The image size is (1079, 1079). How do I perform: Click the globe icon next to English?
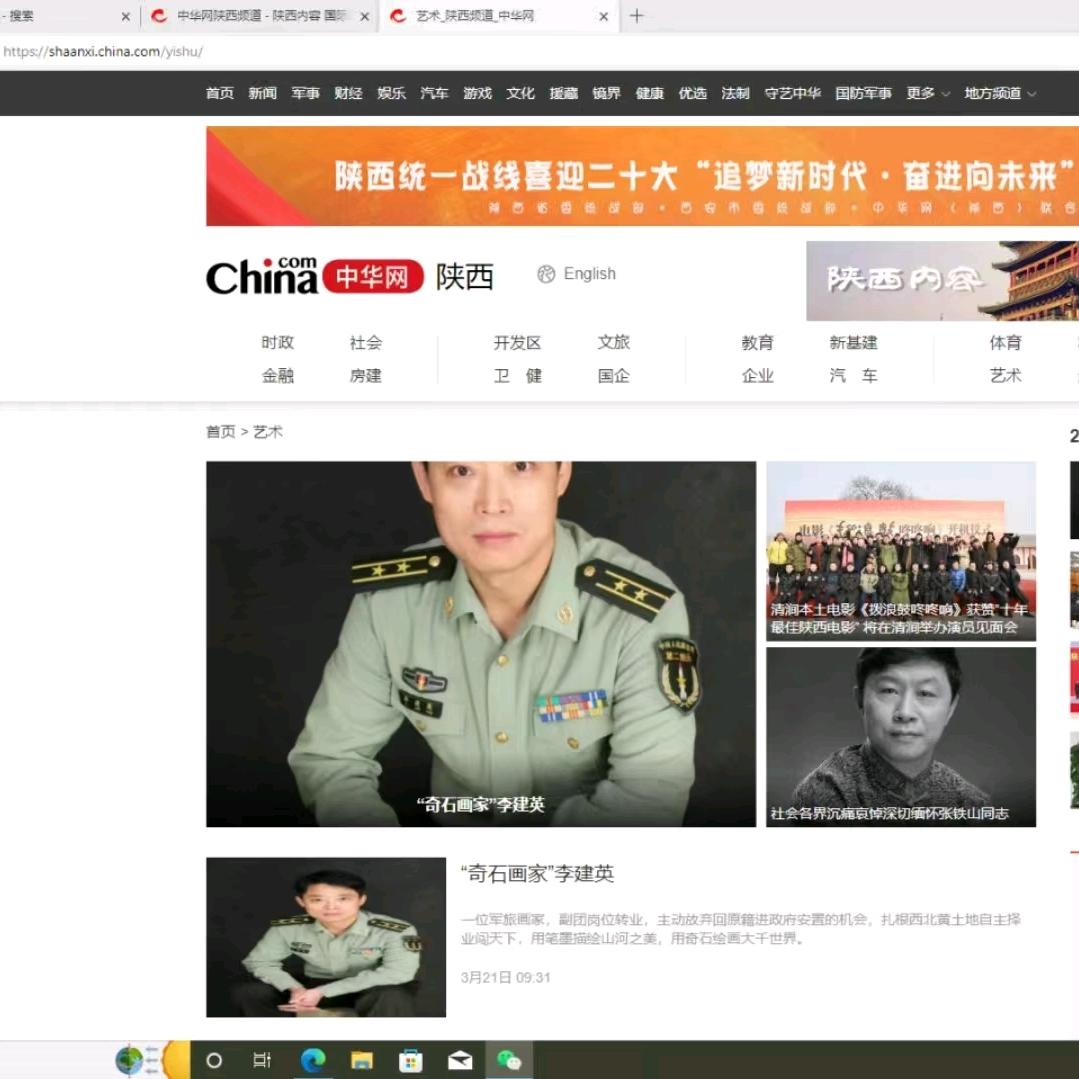coord(544,273)
